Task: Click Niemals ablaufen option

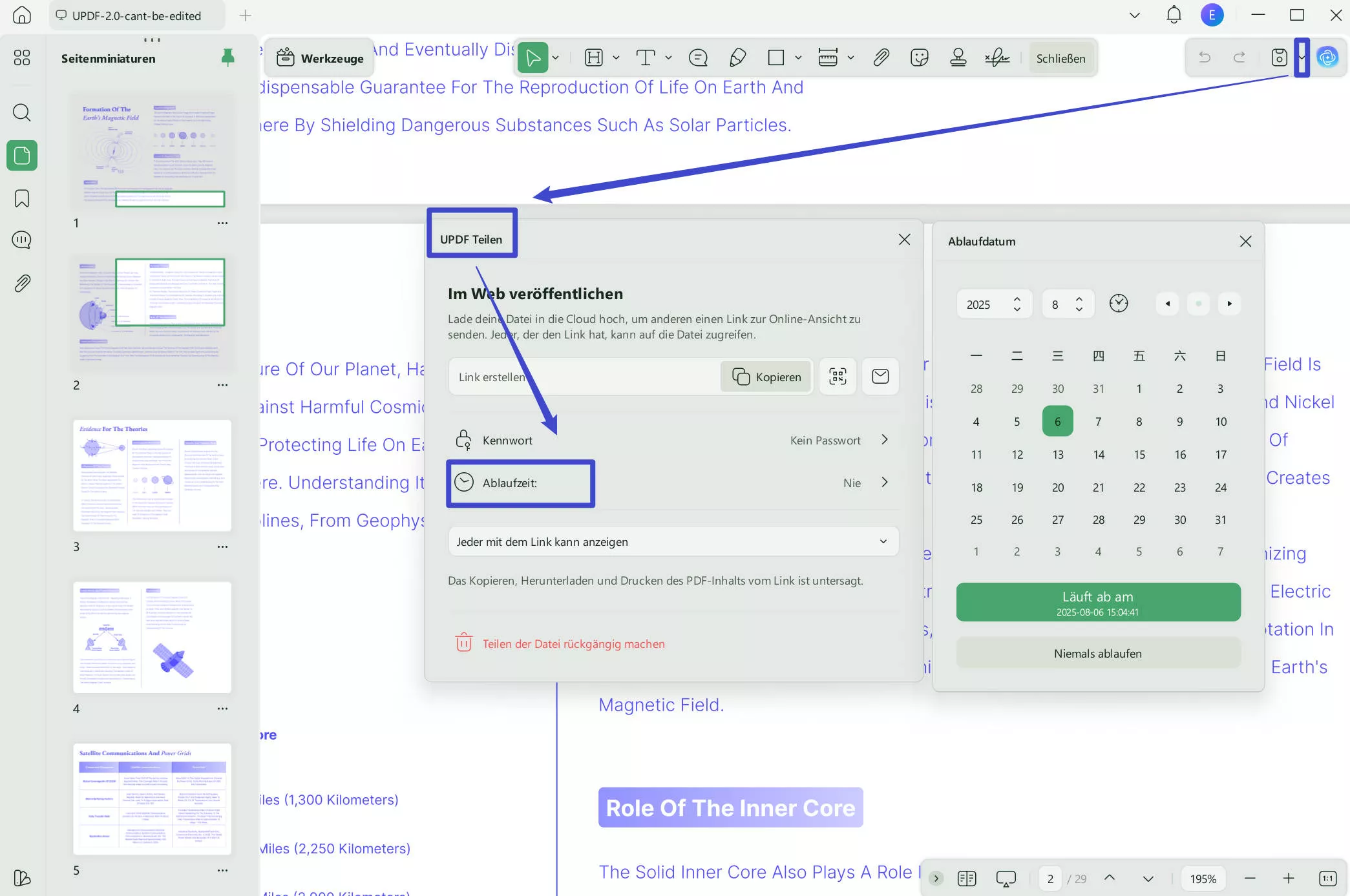Action: (1097, 654)
